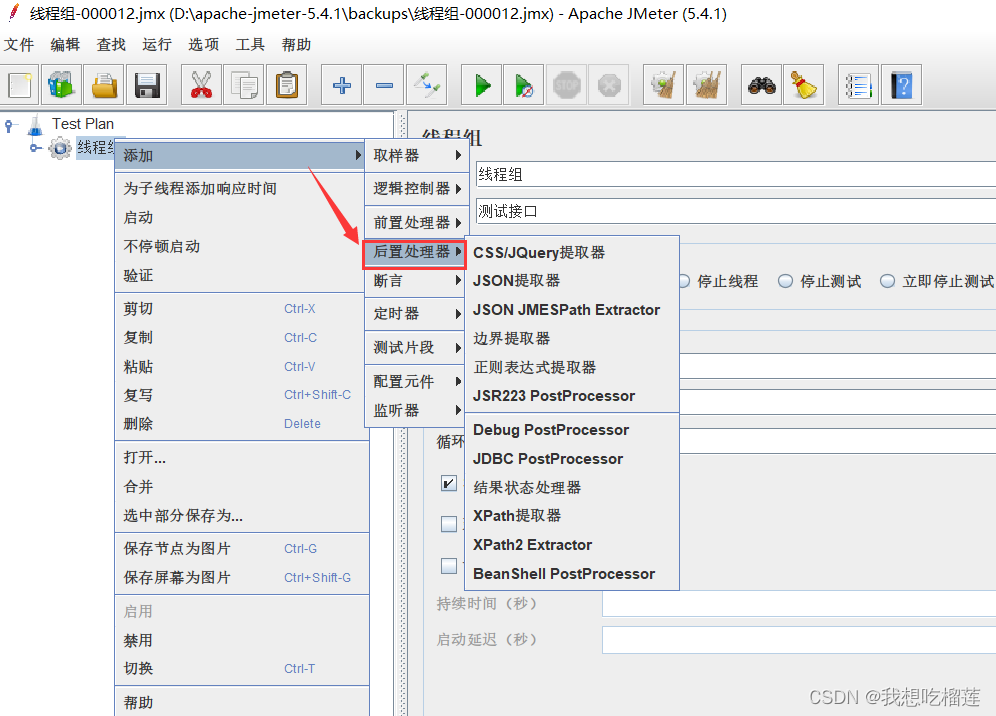Click the Save floppy disk icon

(147, 84)
